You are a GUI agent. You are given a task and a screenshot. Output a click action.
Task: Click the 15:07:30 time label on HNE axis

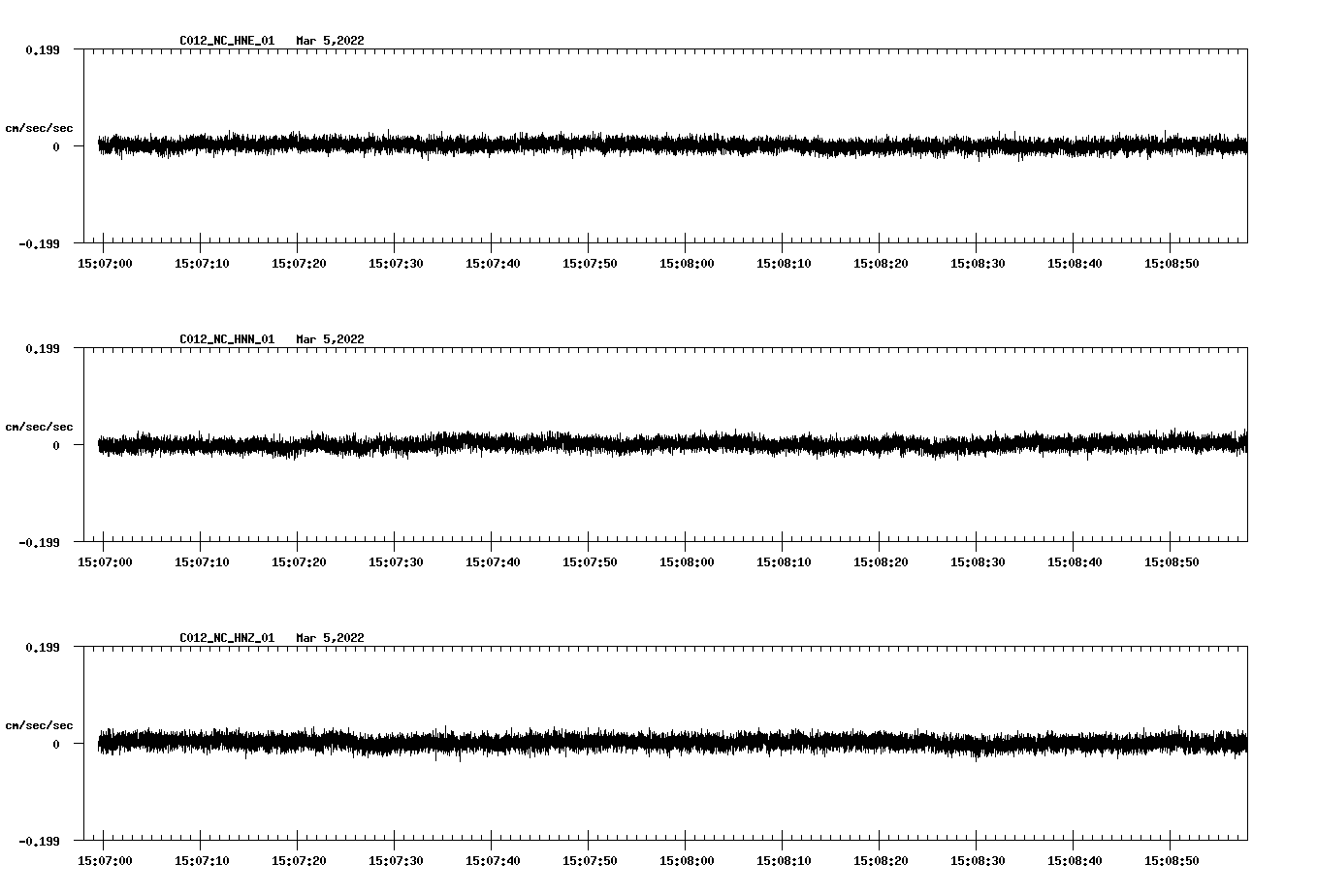coord(396,264)
